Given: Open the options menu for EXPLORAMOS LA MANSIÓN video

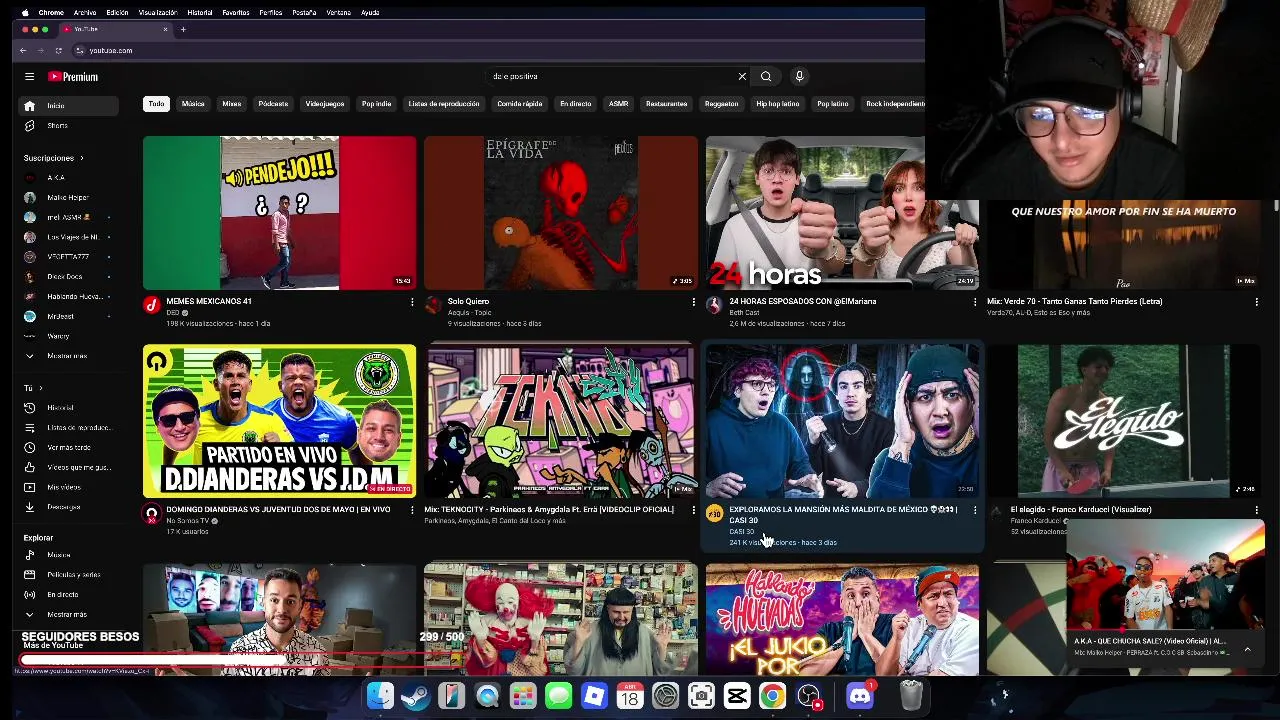Looking at the screenshot, I should tap(975, 510).
